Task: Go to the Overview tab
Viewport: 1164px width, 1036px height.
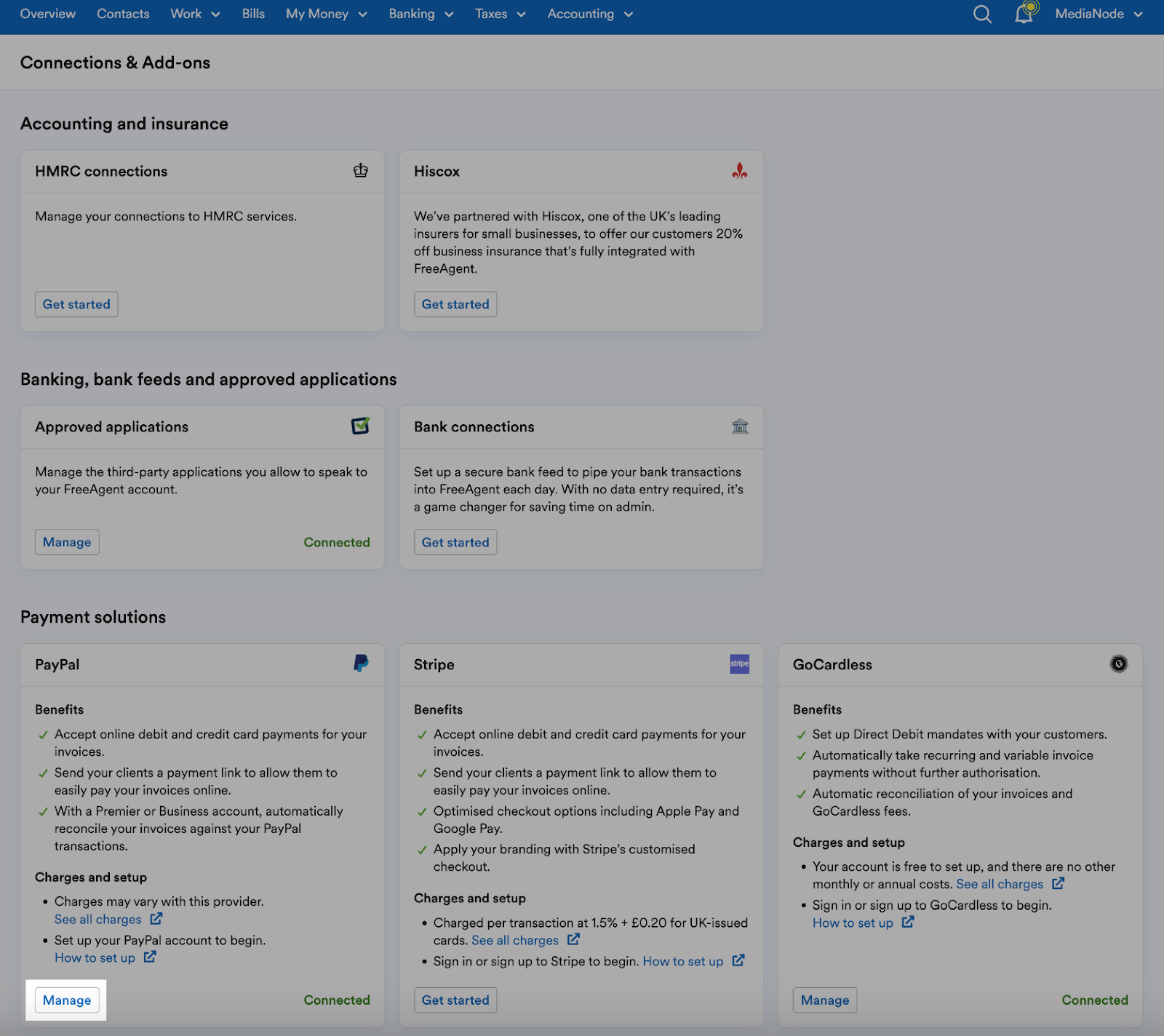Action: [x=48, y=14]
